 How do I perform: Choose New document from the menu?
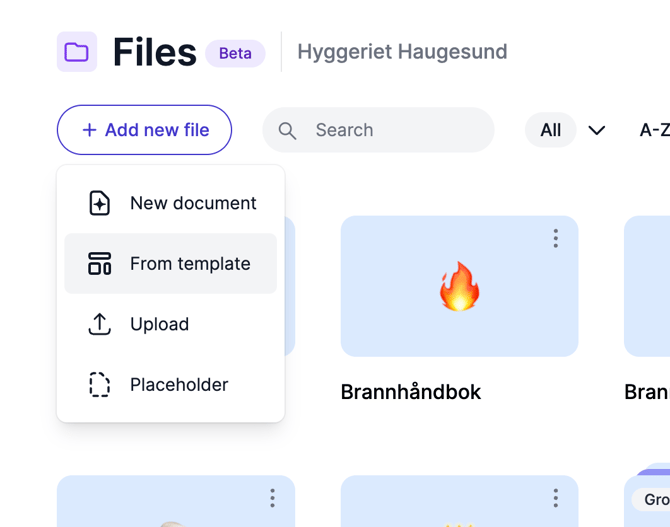[171, 203]
